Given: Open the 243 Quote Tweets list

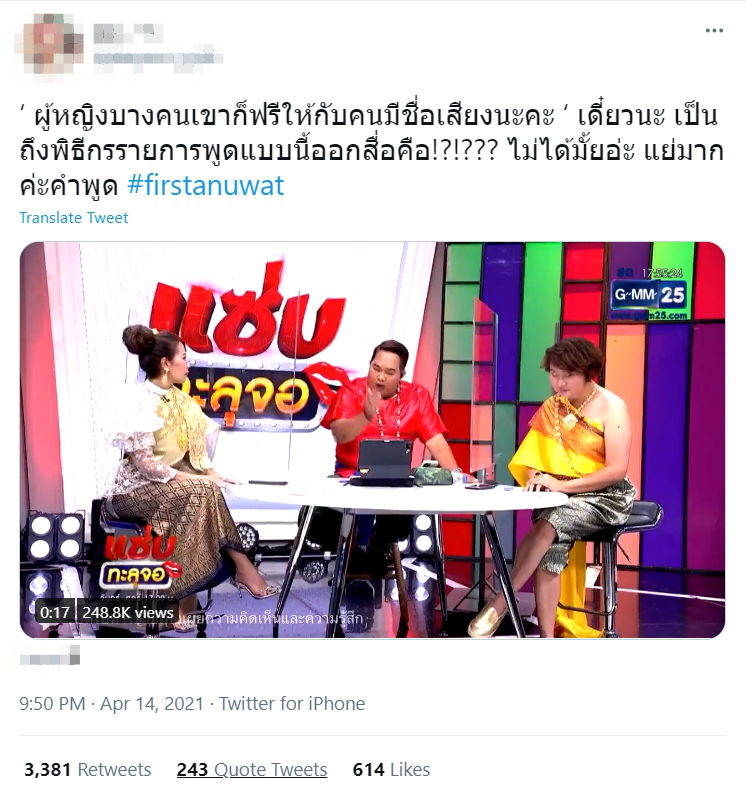Looking at the screenshot, I should coord(252,770).
